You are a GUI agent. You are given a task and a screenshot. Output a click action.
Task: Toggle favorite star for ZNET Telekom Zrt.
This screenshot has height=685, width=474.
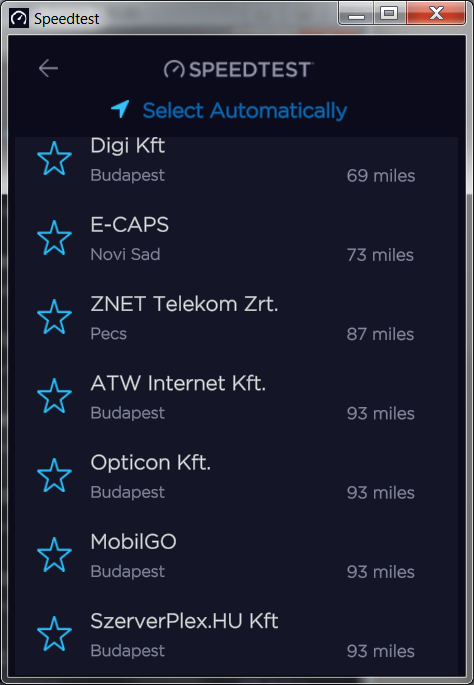(54, 317)
